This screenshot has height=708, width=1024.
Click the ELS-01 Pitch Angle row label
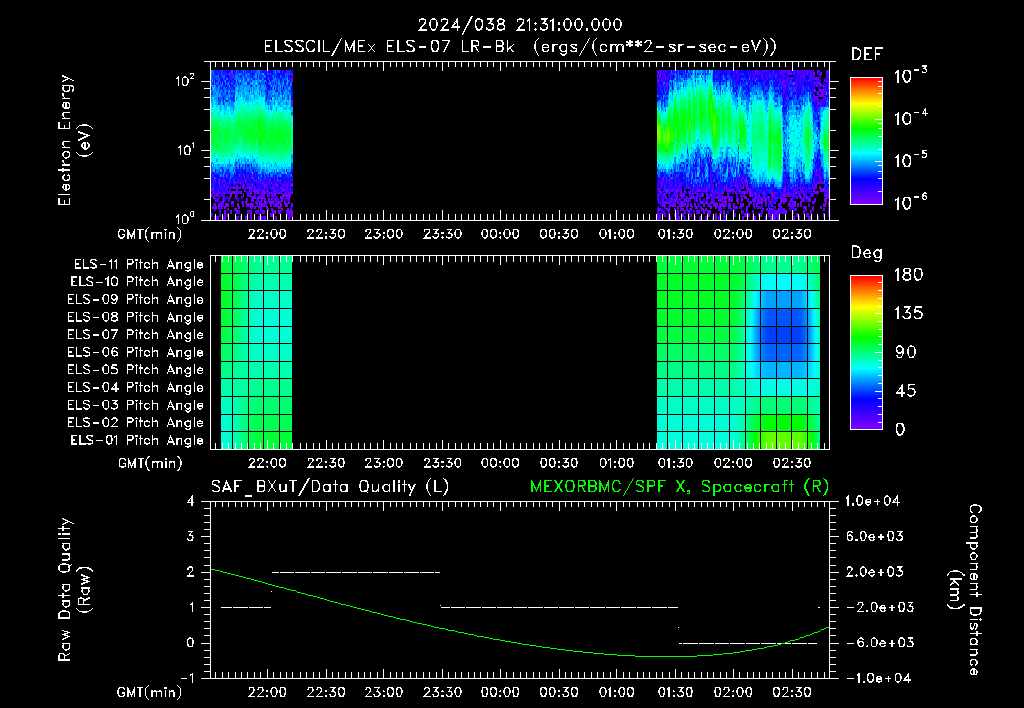(x=137, y=440)
